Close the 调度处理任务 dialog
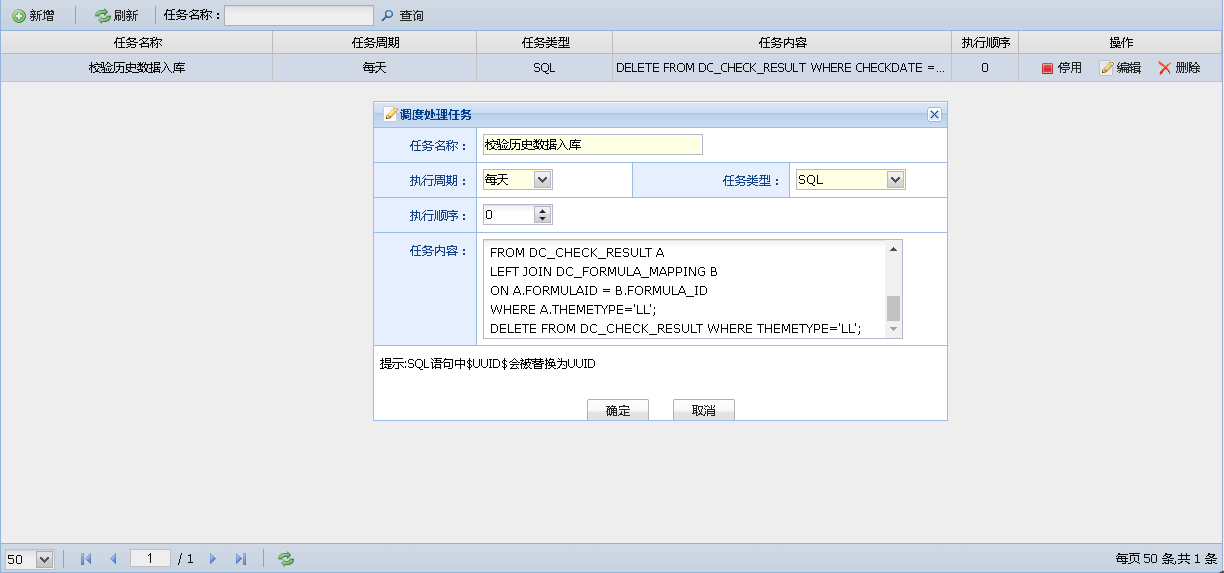This screenshot has width=1224, height=573. 934,114
